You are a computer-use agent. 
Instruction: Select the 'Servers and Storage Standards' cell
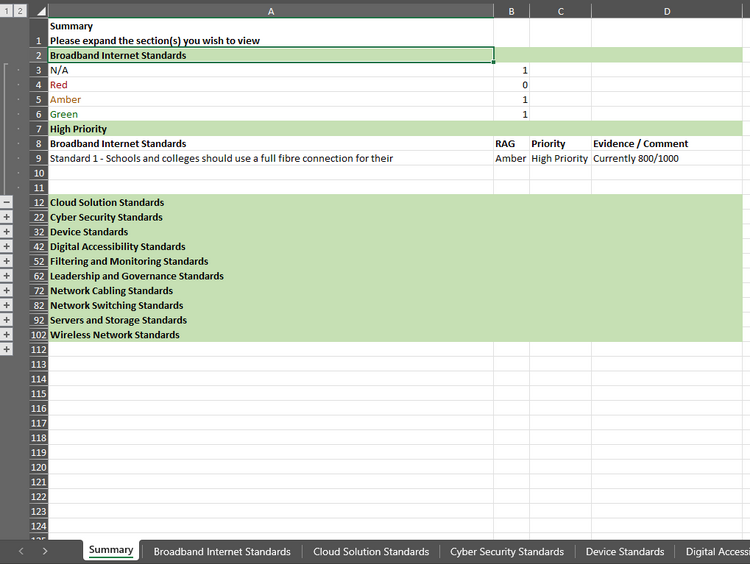click(x=271, y=320)
